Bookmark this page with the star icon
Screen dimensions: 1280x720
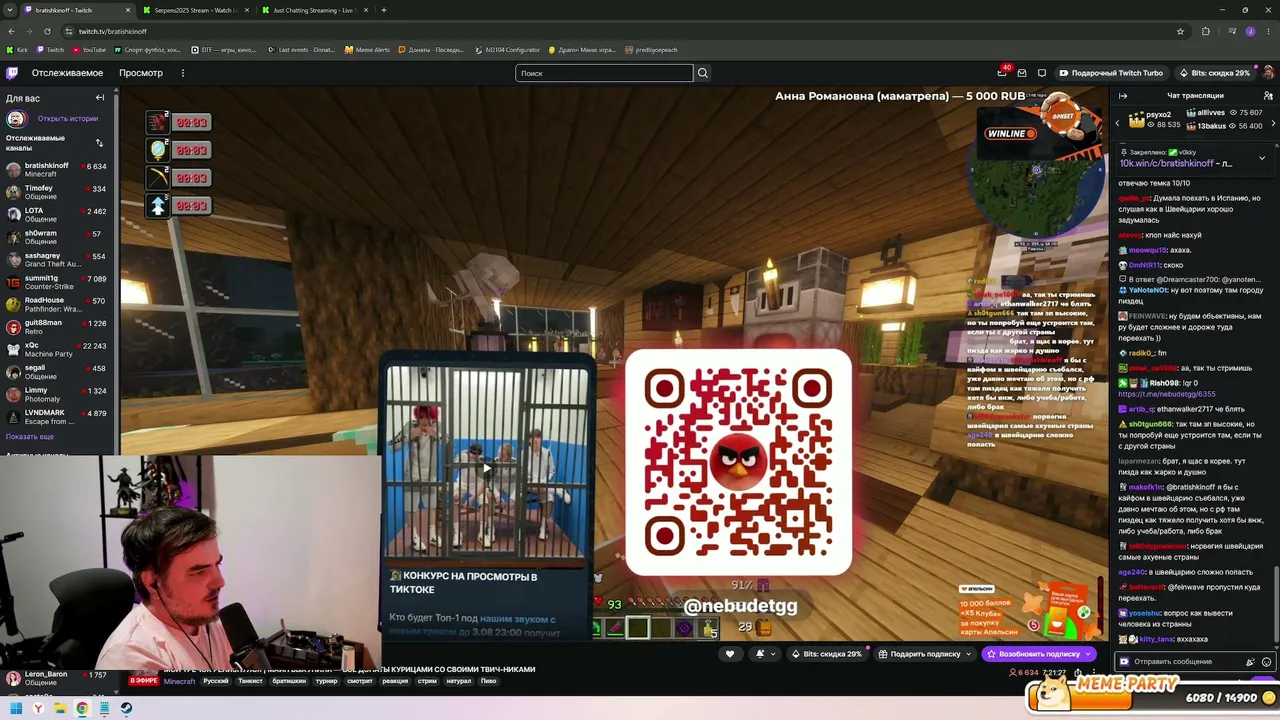[x=1180, y=31]
